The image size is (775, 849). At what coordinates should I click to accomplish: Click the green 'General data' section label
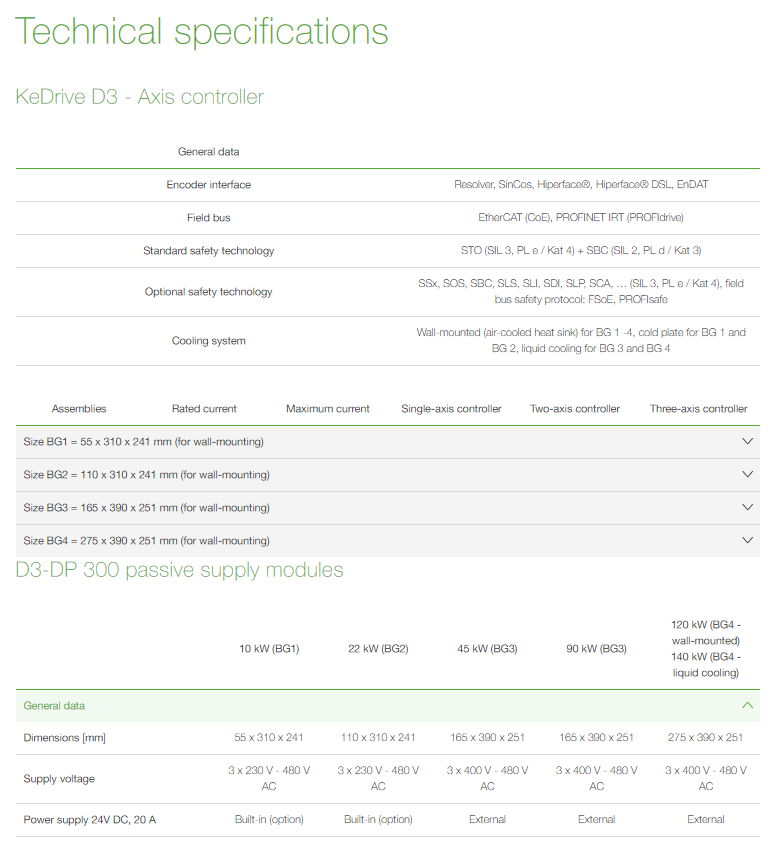(54, 706)
